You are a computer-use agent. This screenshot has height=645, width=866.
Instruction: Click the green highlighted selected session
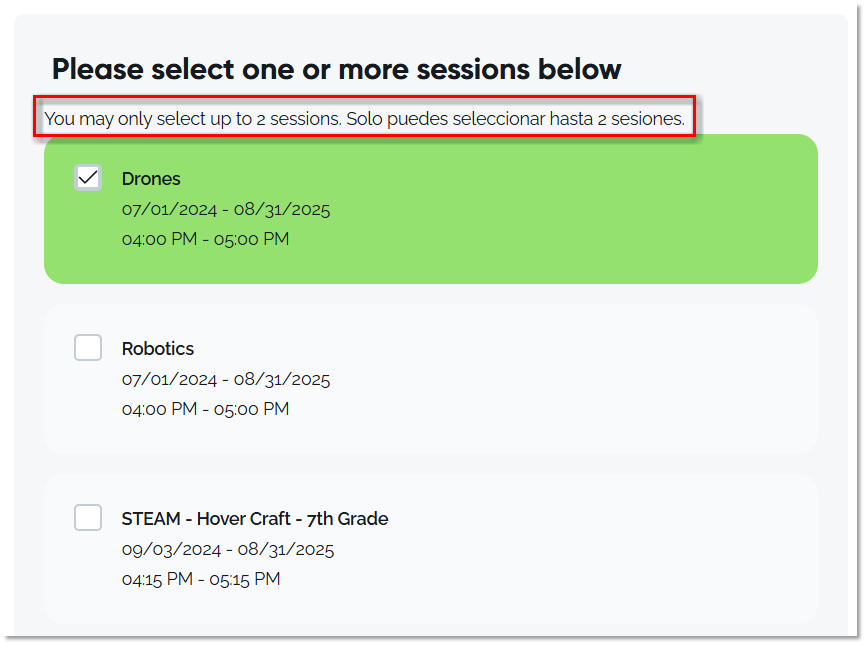[x=500, y=208]
